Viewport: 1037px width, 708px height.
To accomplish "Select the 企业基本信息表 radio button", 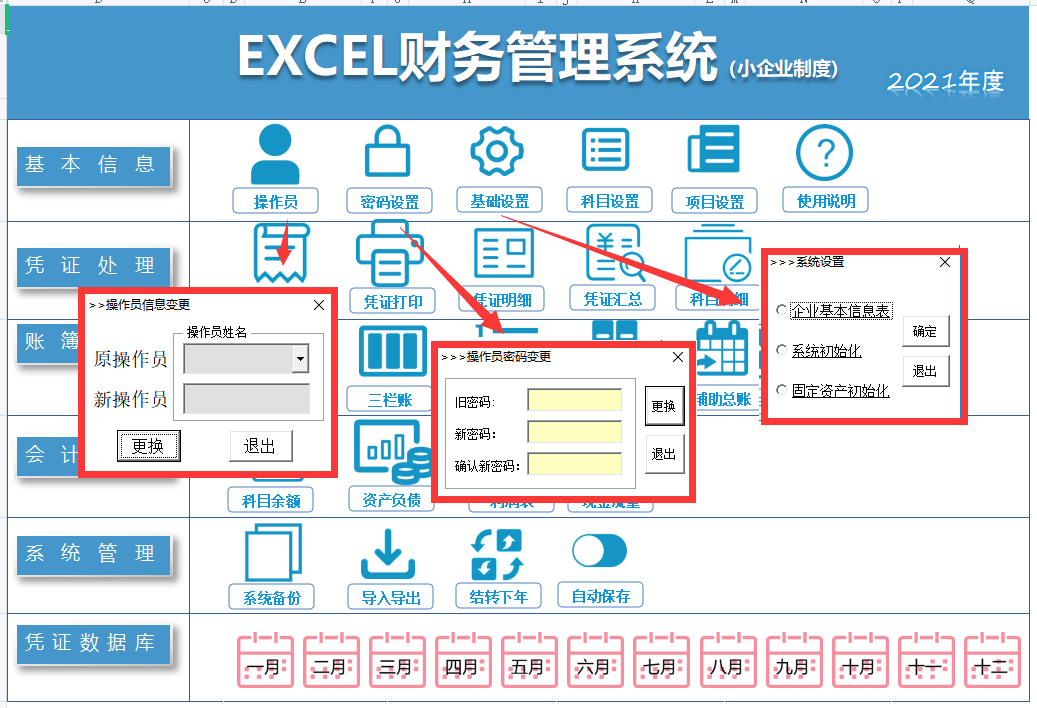I will coord(781,310).
